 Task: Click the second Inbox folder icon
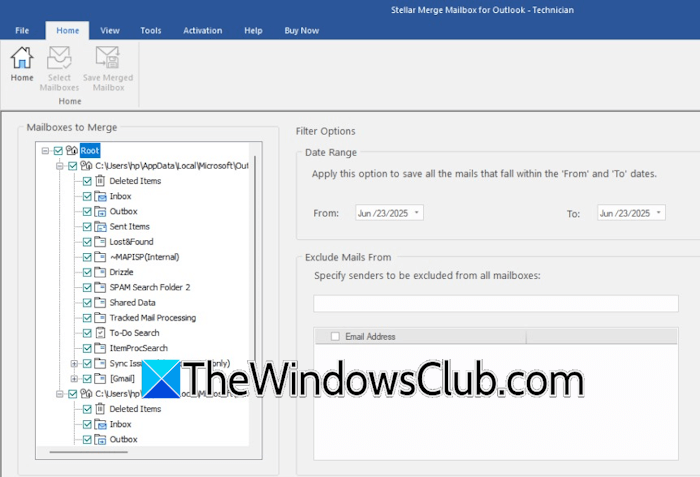tap(100, 424)
